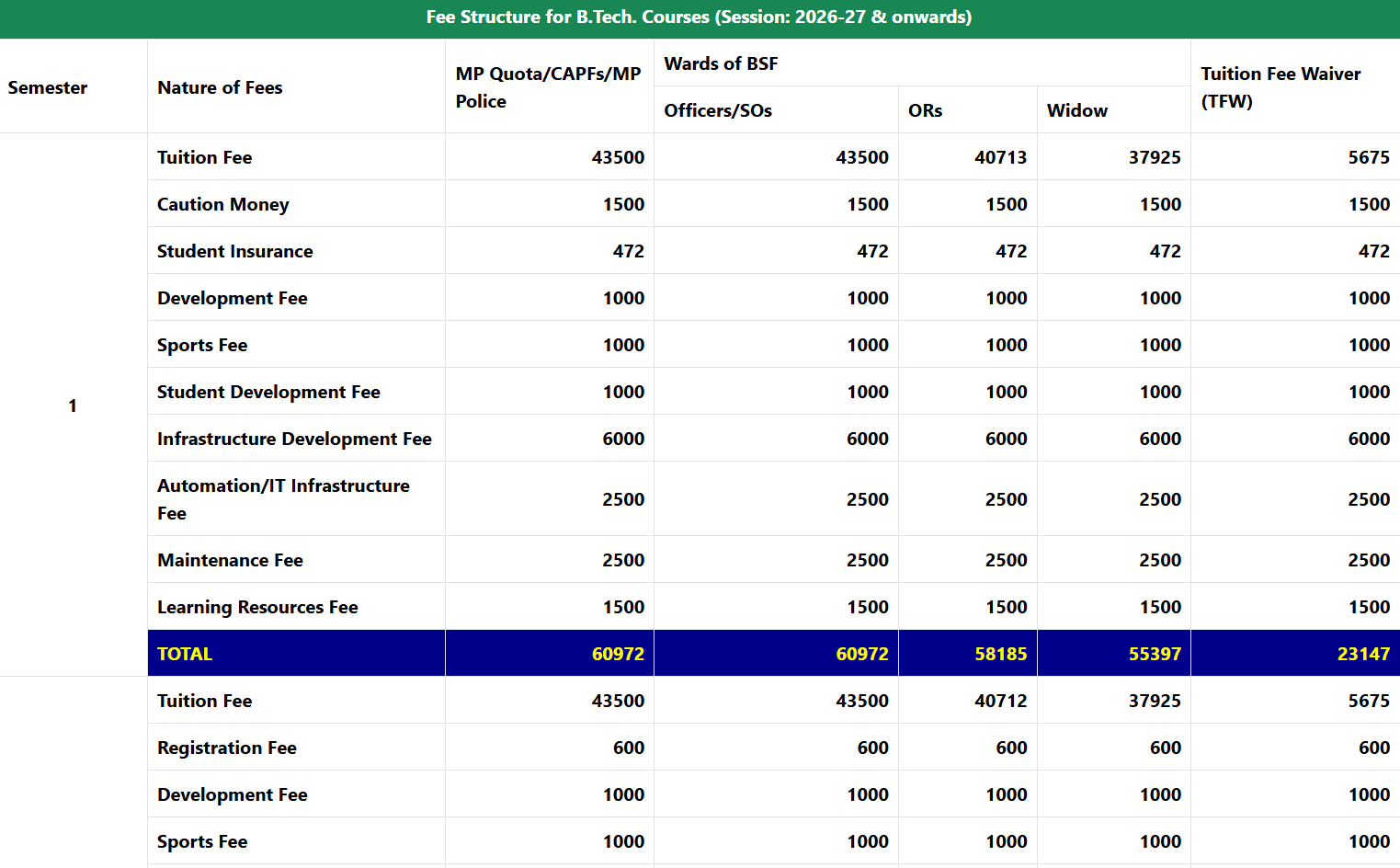Select the Student Insurance row label

click(x=235, y=251)
